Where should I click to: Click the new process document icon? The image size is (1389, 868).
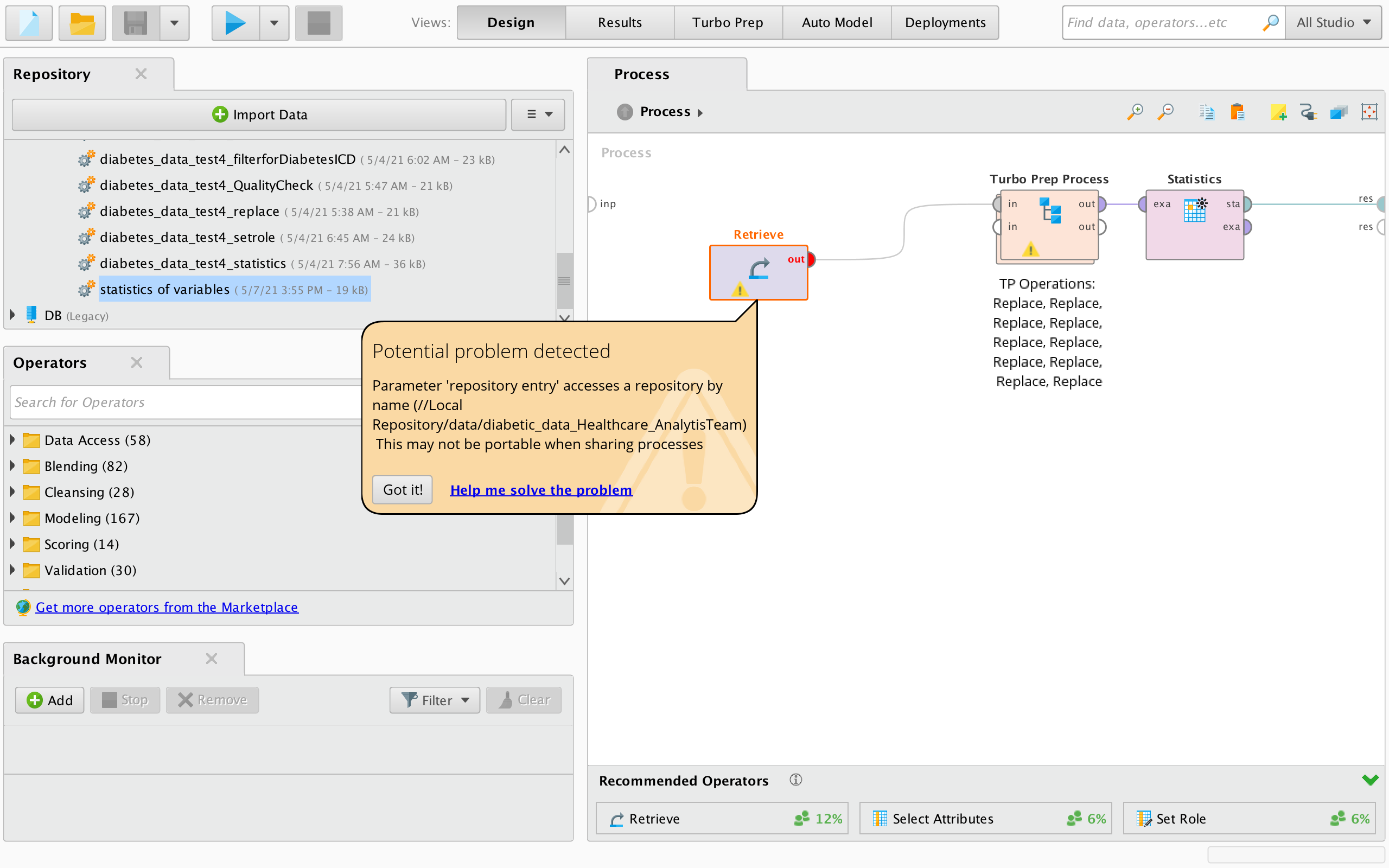tap(29, 23)
